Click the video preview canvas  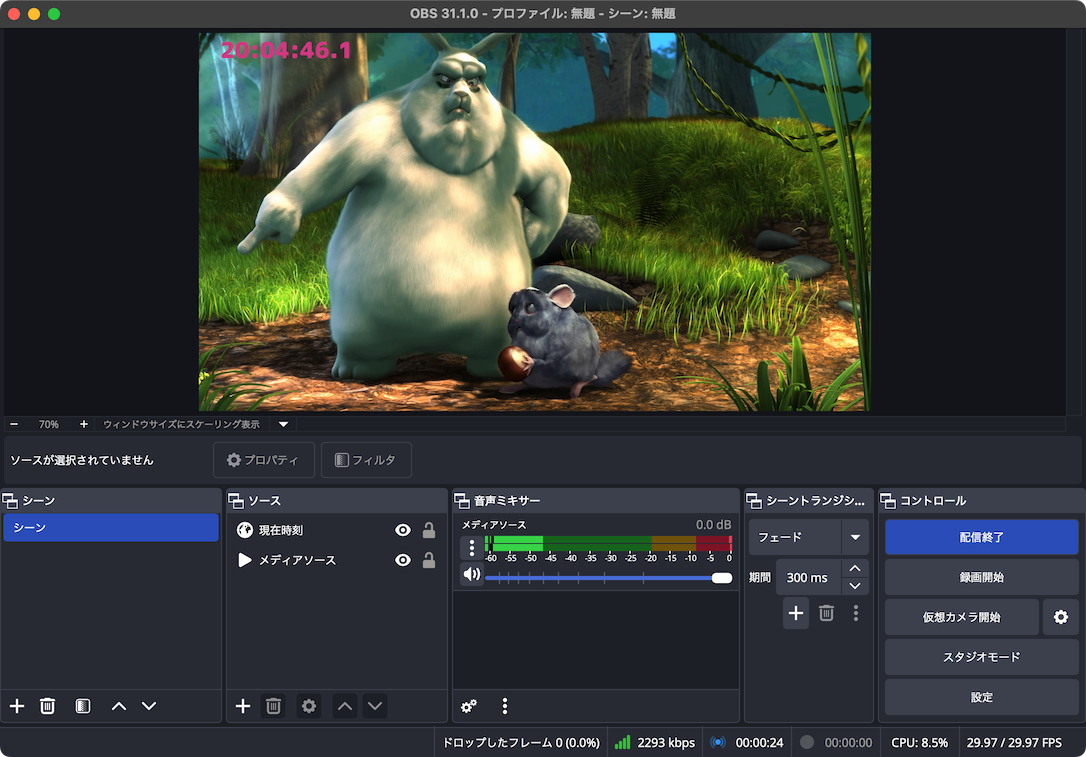pos(535,222)
